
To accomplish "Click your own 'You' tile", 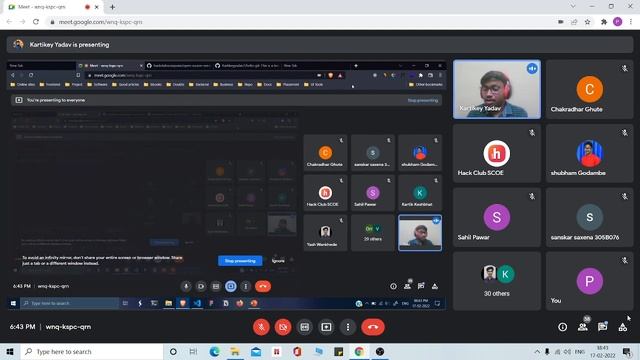I will pos(589,281).
